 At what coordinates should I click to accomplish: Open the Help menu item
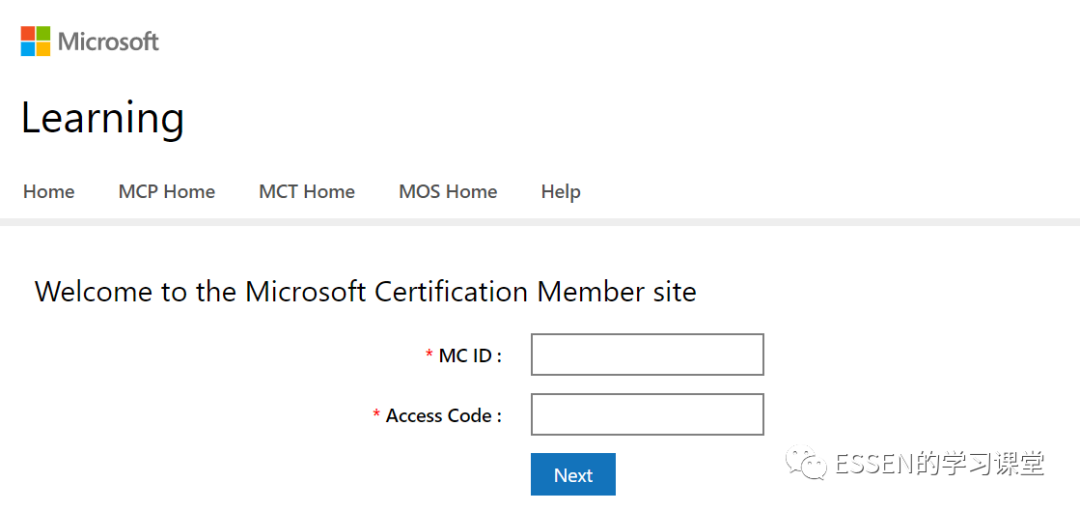click(x=561, y=191)
